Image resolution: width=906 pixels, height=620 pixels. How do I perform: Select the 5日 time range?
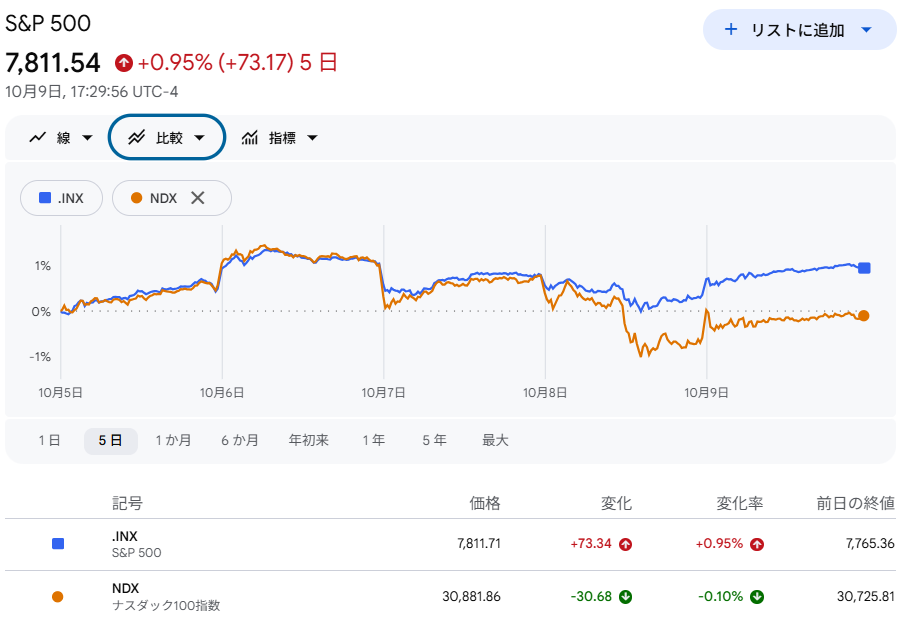[110, 440]
